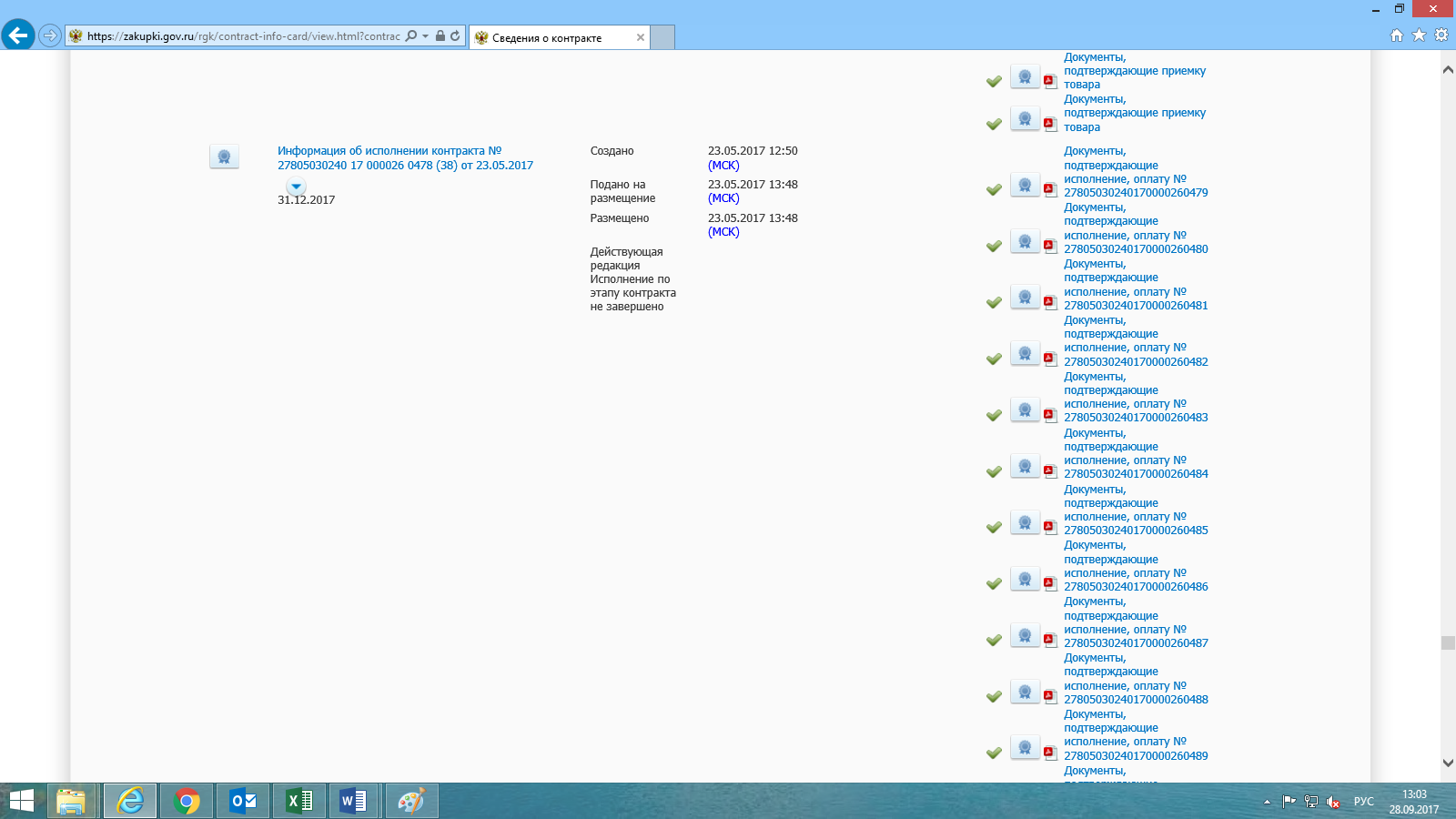Open Excel from the taskbar
Screen dimensions: 1456x819
pyautogui.click(x=299, y=801)
